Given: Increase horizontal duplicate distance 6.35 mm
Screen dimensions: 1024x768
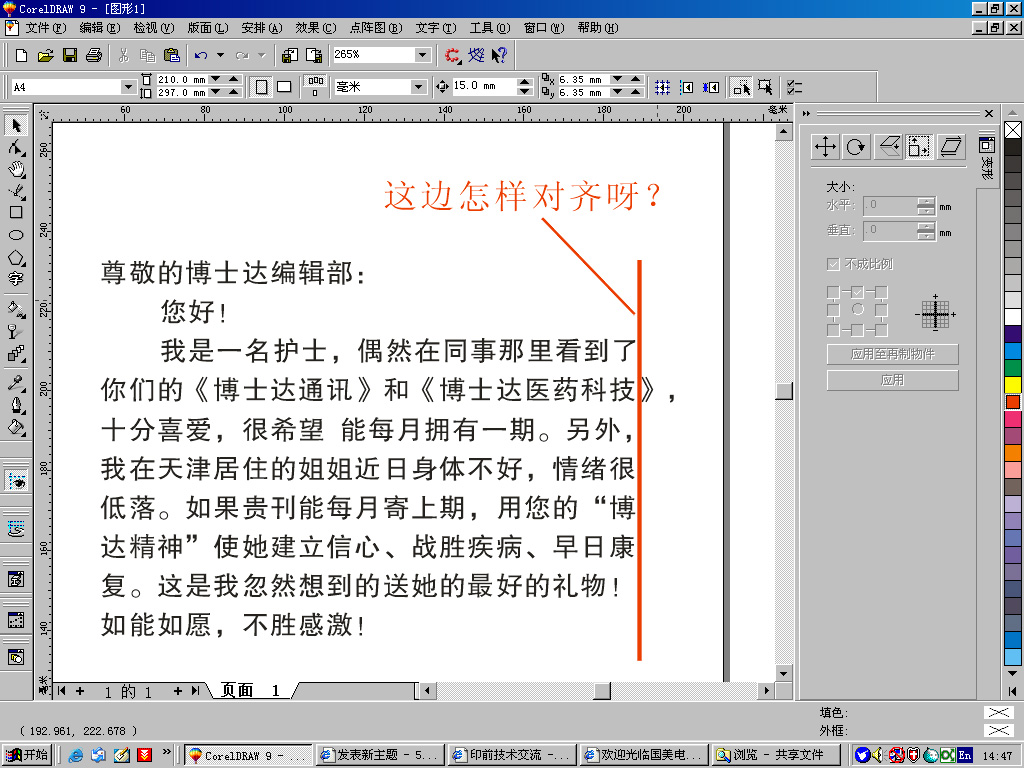Looking at the screenshot, I should pyautogui.click(x=635, y=80).
